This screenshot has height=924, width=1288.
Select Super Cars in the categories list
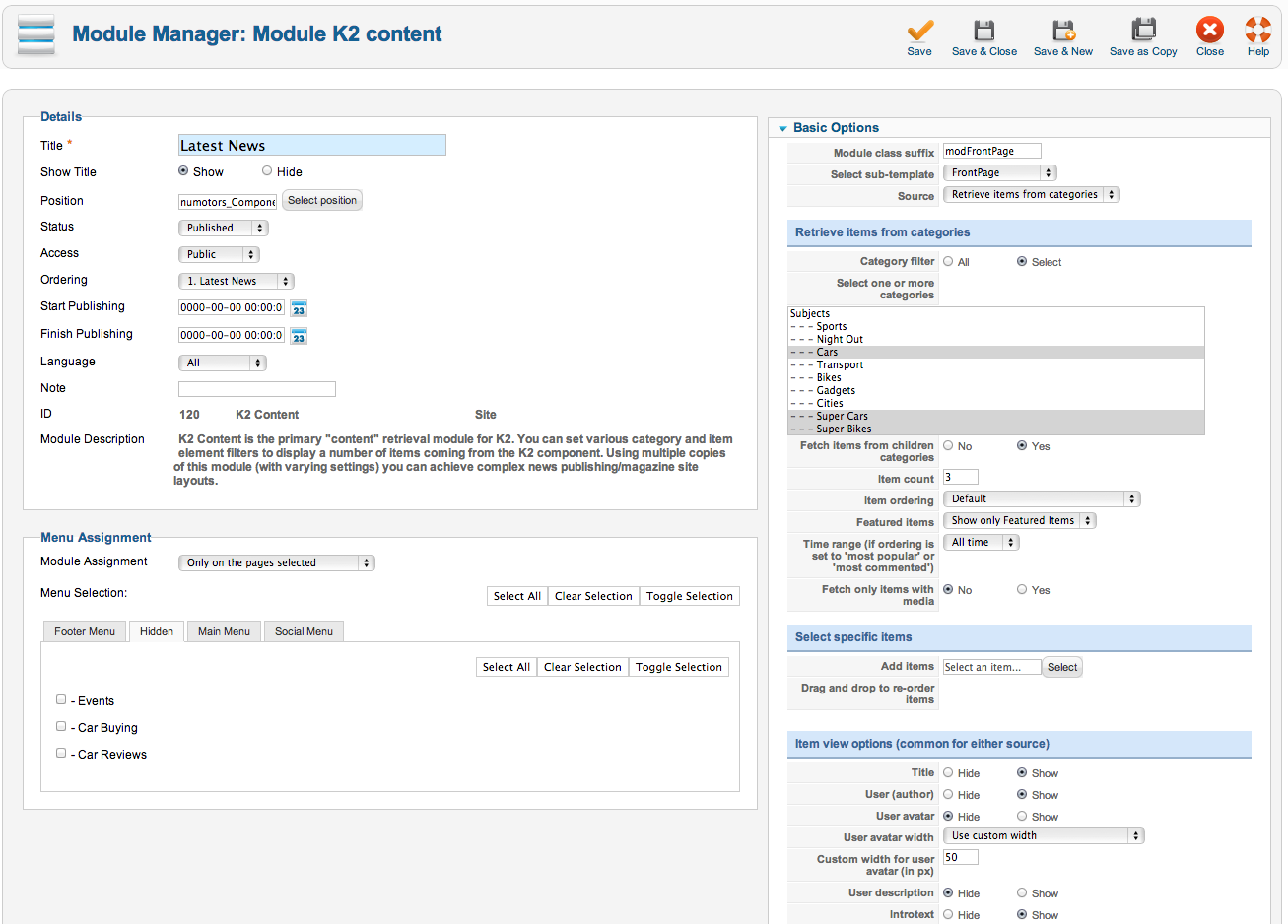(996, 416)
